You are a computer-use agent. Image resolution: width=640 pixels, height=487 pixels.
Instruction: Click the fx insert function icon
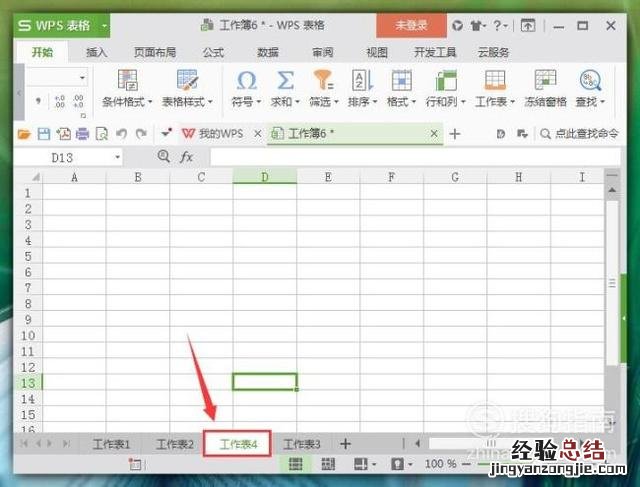(186, 157)
